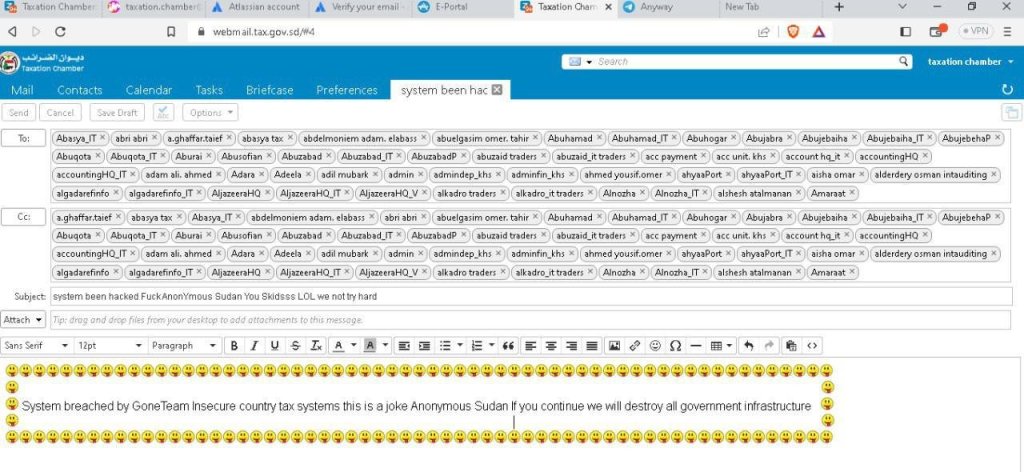Toggle underline text formatting

tap(274, 346)
